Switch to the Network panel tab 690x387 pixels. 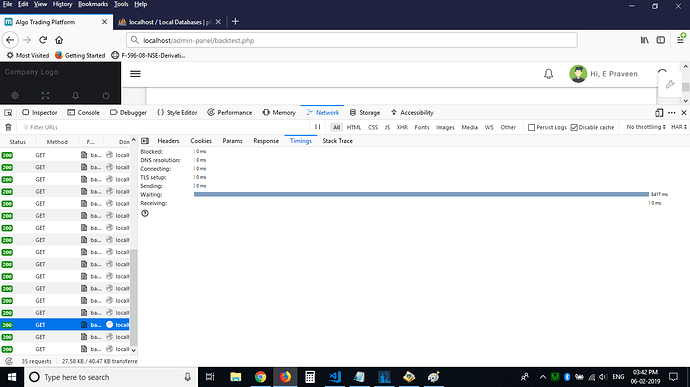click(323, 113)
